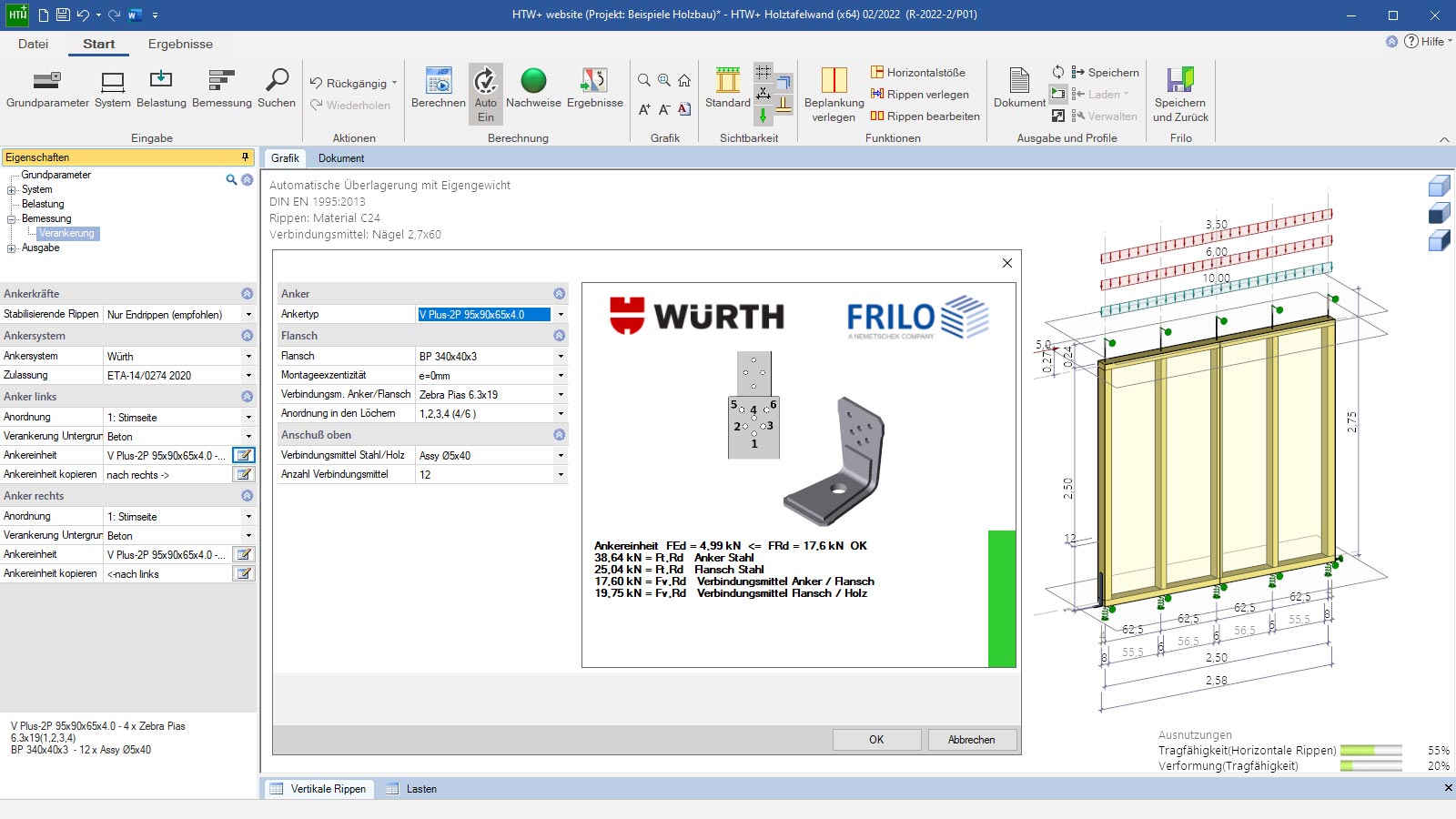Image resolution: width=1456 pixels, height=819 pixels.
Task: Open the Belastung input tool
Action: 161,89
